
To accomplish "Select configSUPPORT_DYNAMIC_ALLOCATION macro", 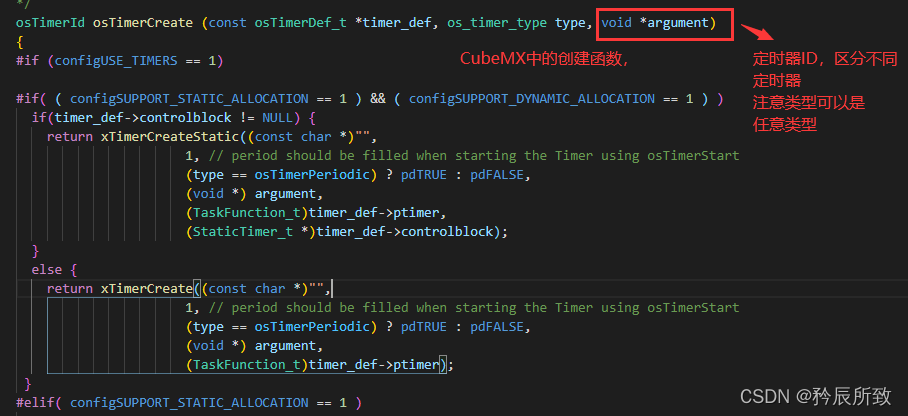I will (x=532, y=98).
